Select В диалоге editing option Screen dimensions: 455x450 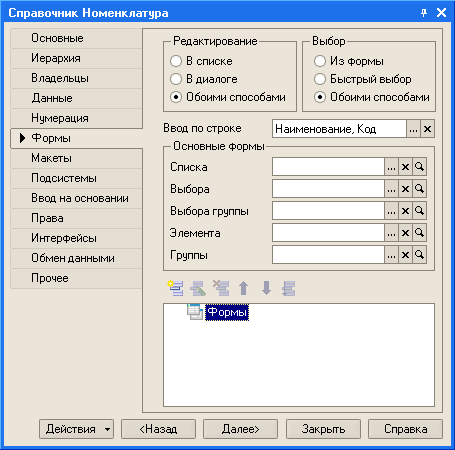pos(176,79)
